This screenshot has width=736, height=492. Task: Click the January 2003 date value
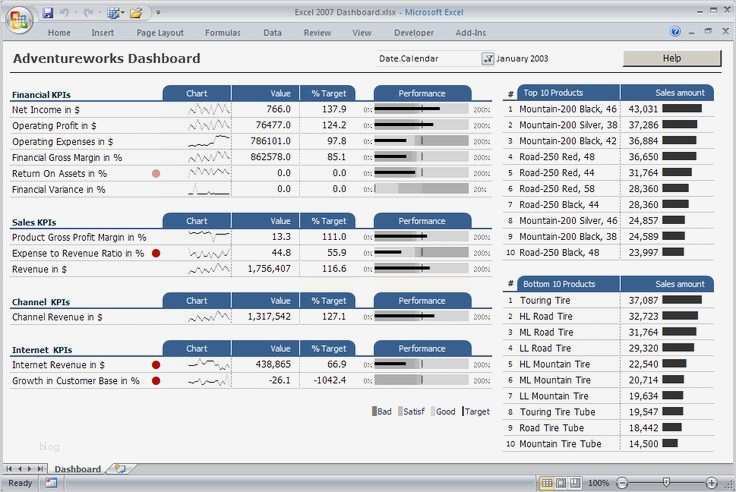pyautogui.click(x=522, y=59)
